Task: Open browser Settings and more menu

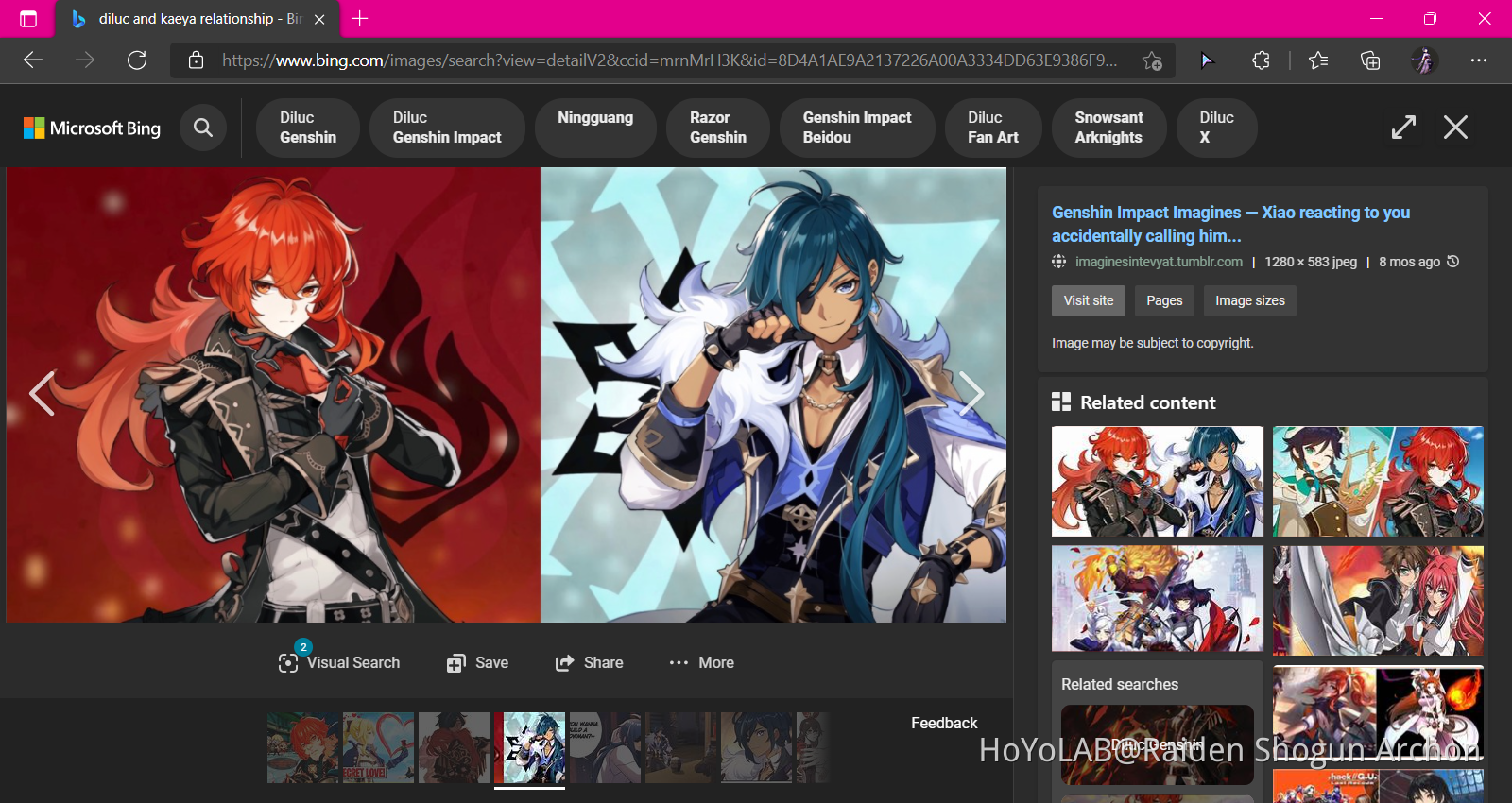Action: [x=1479, y=60]
